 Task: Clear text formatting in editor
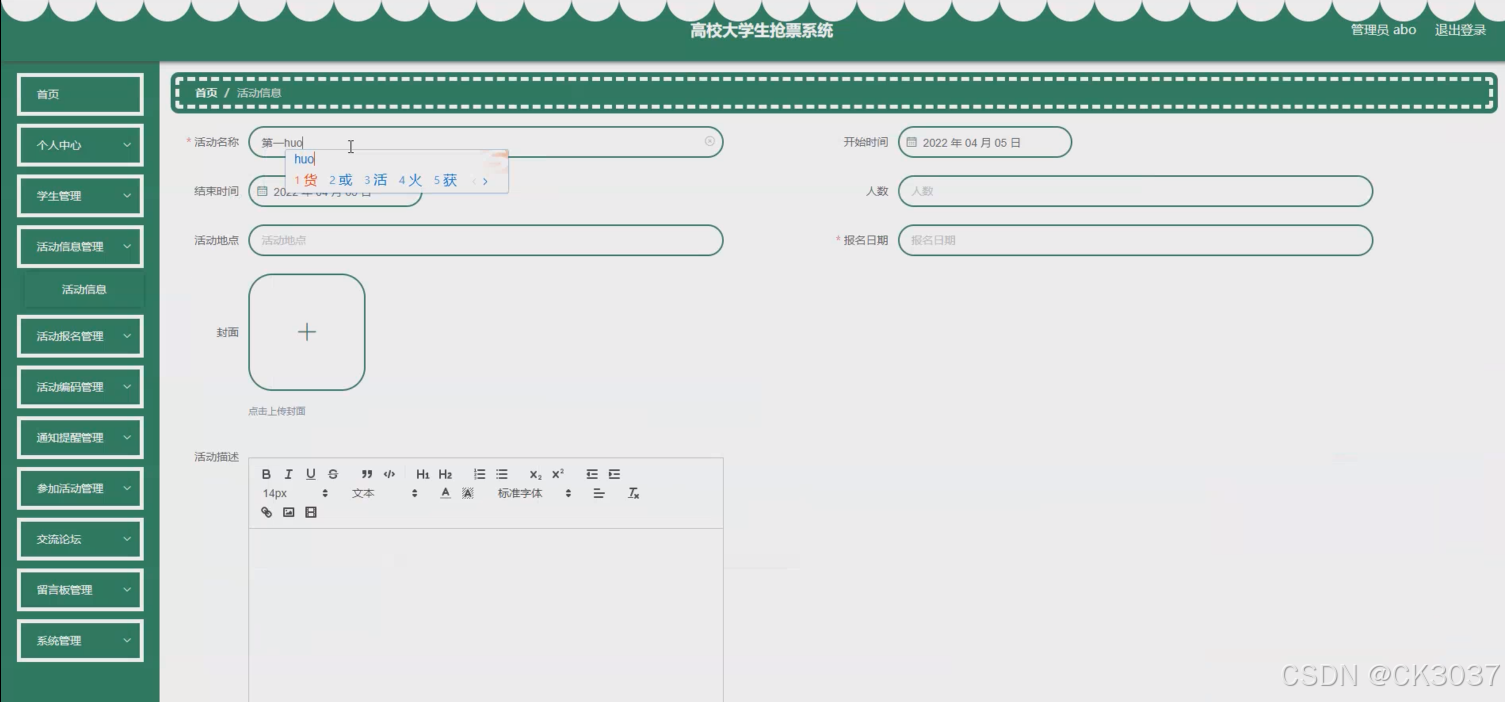tap(633, 493)
